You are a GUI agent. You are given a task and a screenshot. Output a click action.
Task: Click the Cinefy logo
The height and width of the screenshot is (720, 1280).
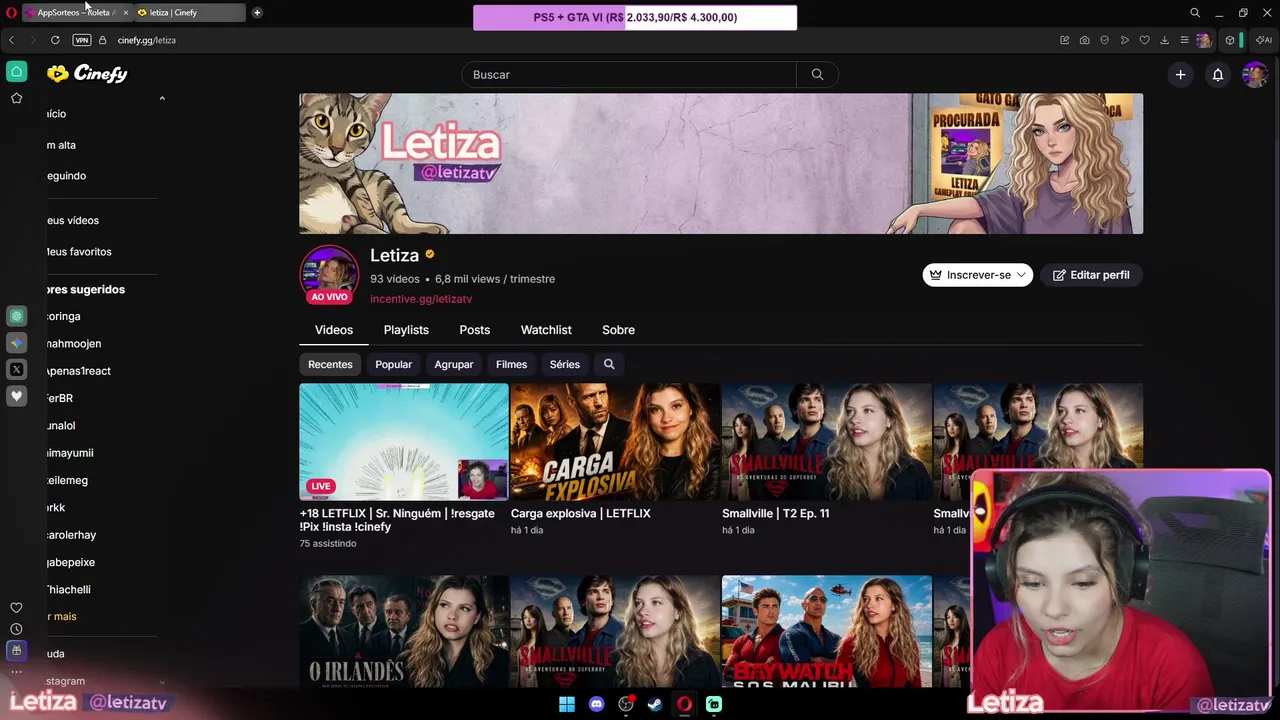click(x=87, y=73)
